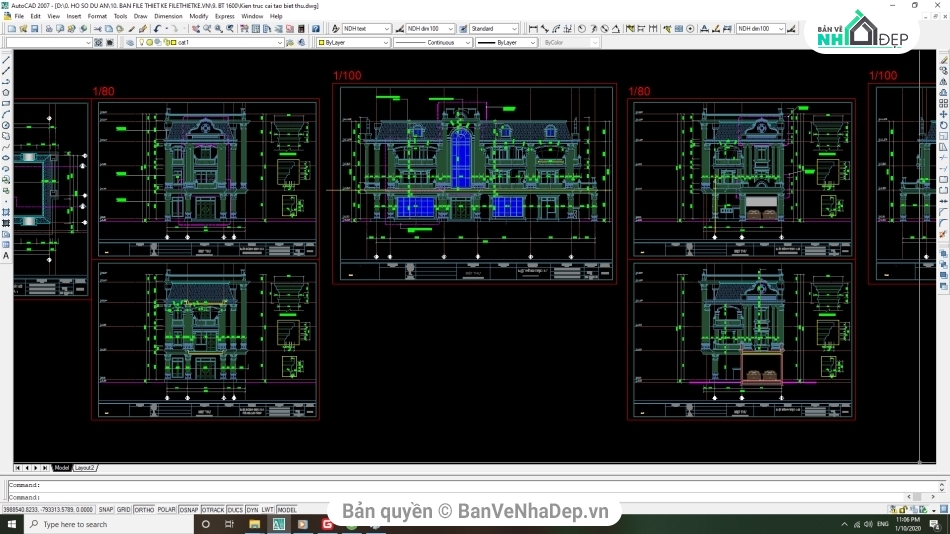Open the ByLayer color control
950x534 pixels.
click(x=385, y=43)
